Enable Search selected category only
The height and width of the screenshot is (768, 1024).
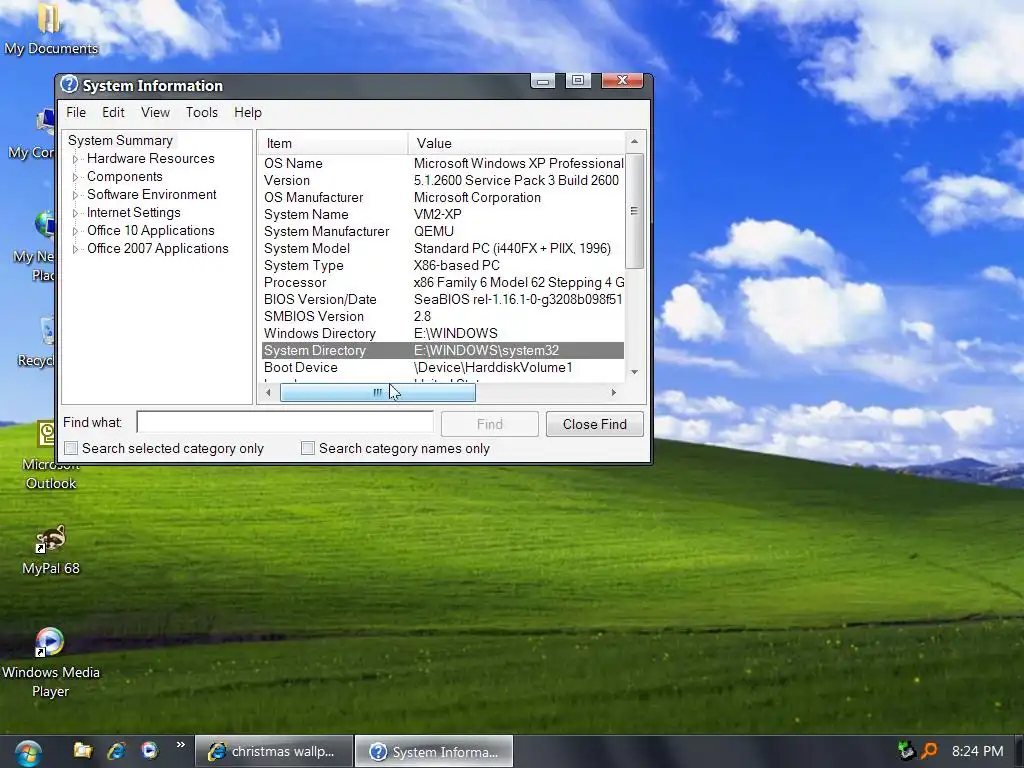(71, 448)
